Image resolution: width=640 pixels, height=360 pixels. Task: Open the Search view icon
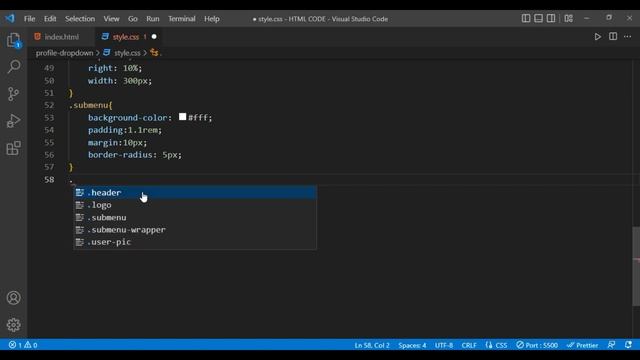(x=13, y=67)
